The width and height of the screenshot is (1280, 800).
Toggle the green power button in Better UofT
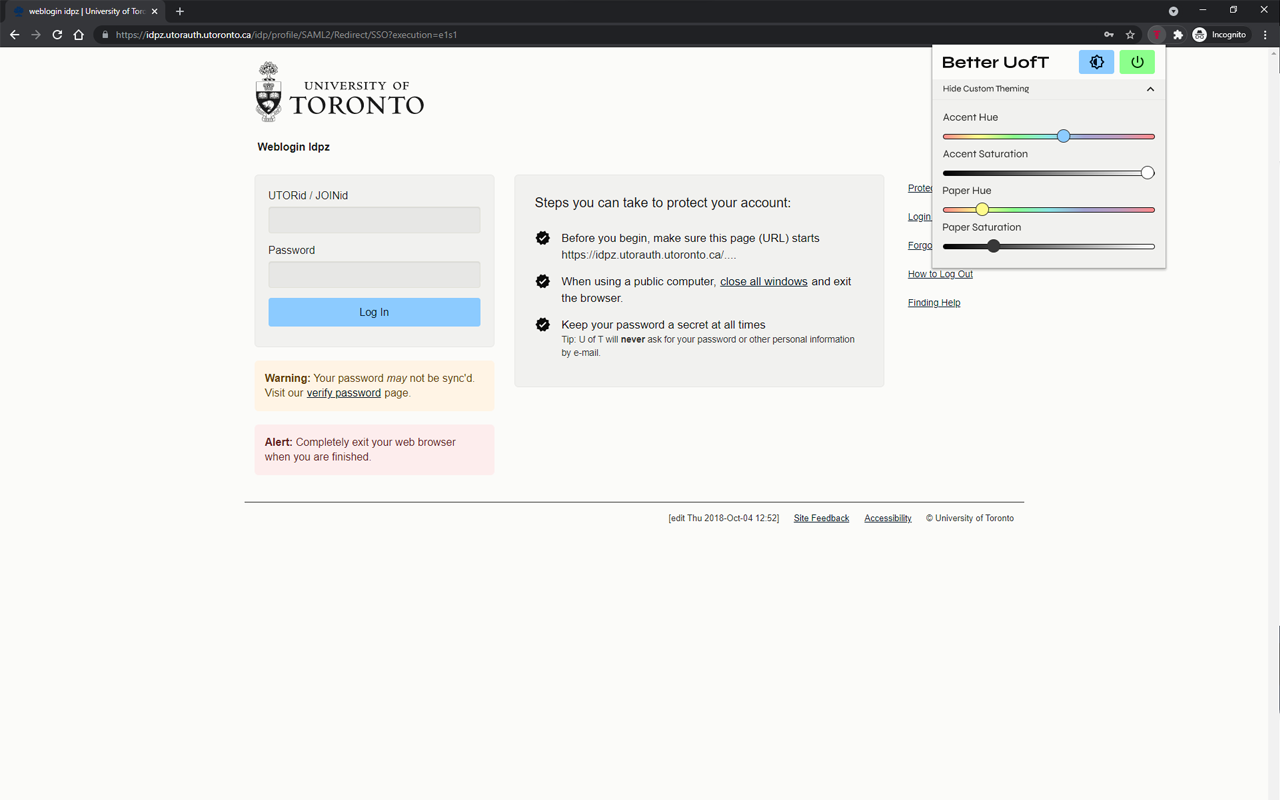pos(1137,62)
